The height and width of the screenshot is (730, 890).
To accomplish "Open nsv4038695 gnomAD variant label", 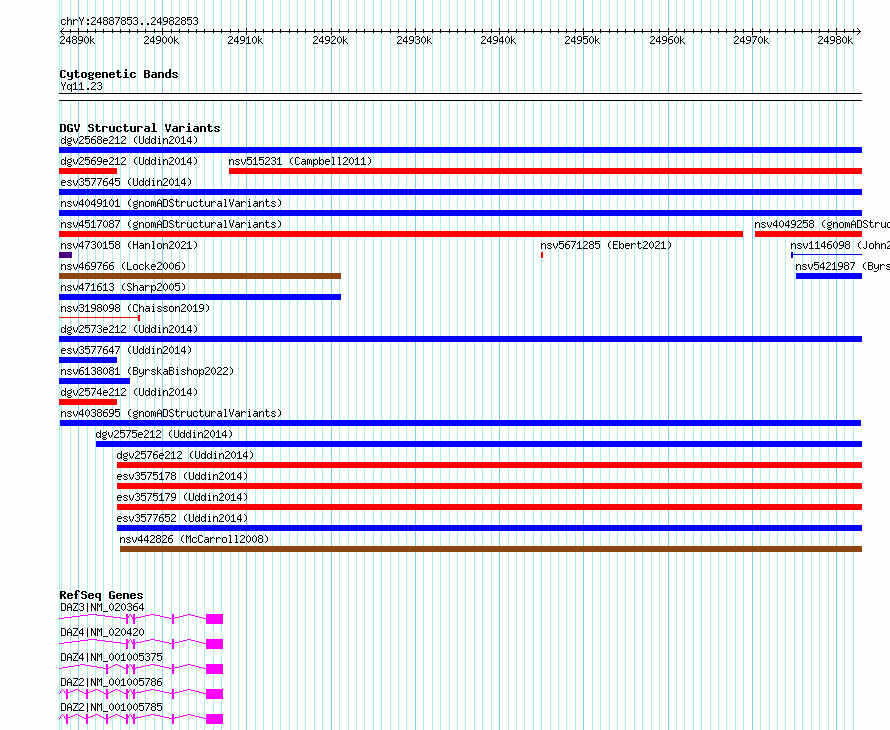I will coord(171,413).
